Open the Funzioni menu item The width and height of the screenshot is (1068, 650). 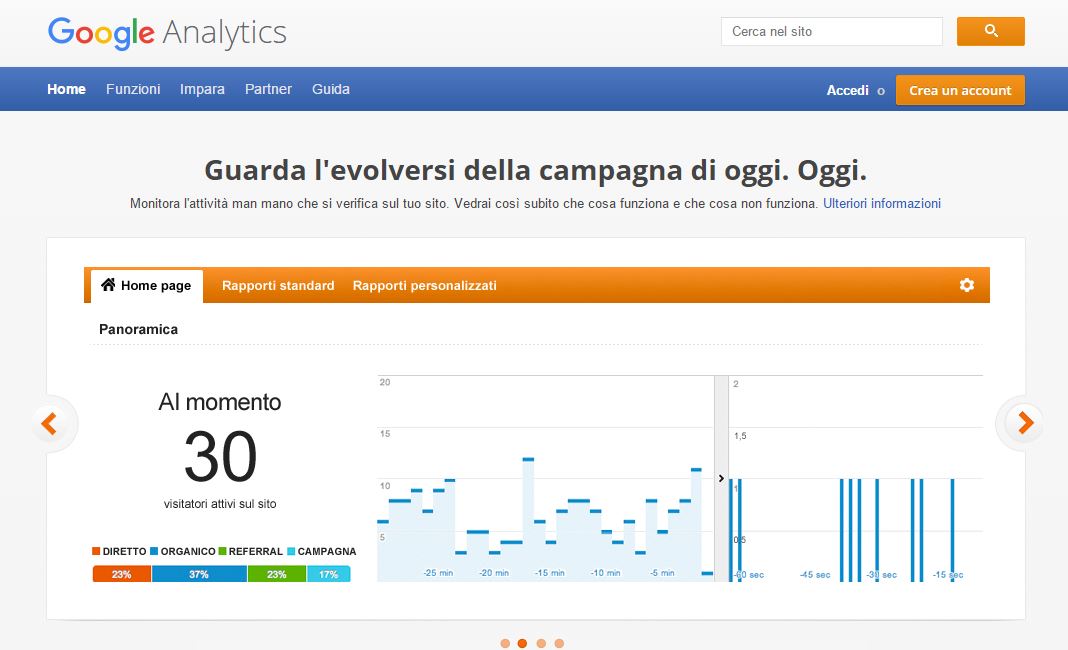(x=133, y=89)
